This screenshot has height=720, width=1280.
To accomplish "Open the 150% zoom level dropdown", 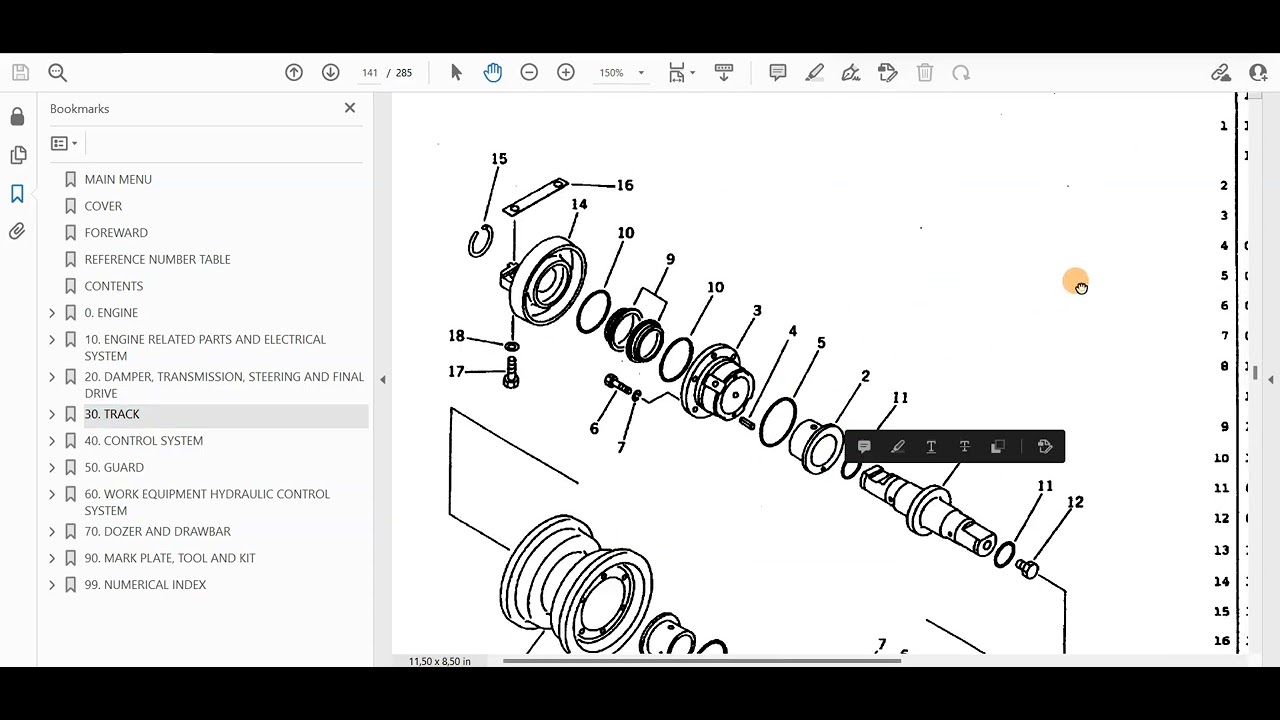I will point(622,72).
